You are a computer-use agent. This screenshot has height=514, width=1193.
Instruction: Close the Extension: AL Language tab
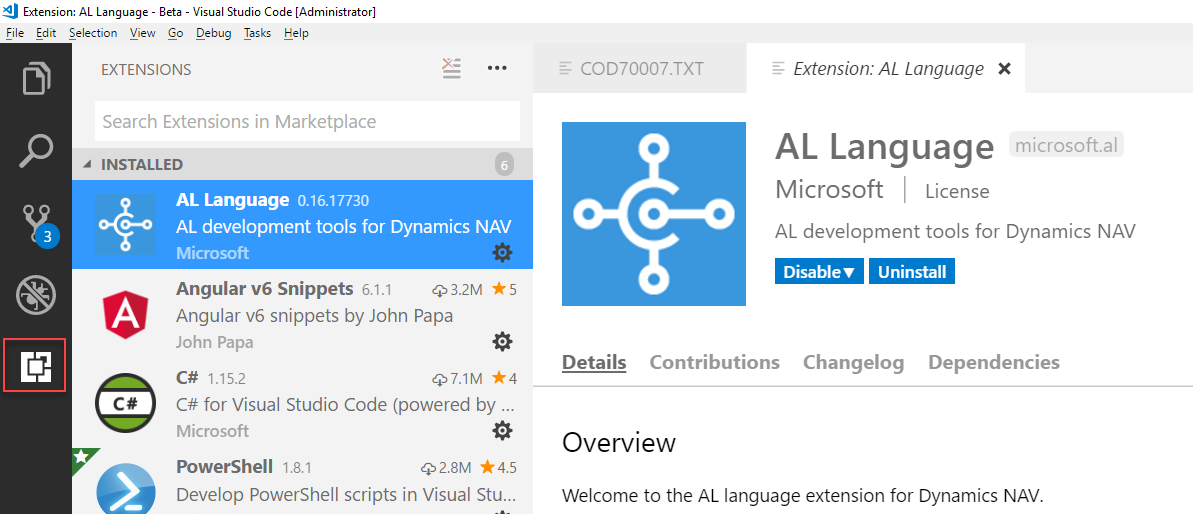[1004, 69]
